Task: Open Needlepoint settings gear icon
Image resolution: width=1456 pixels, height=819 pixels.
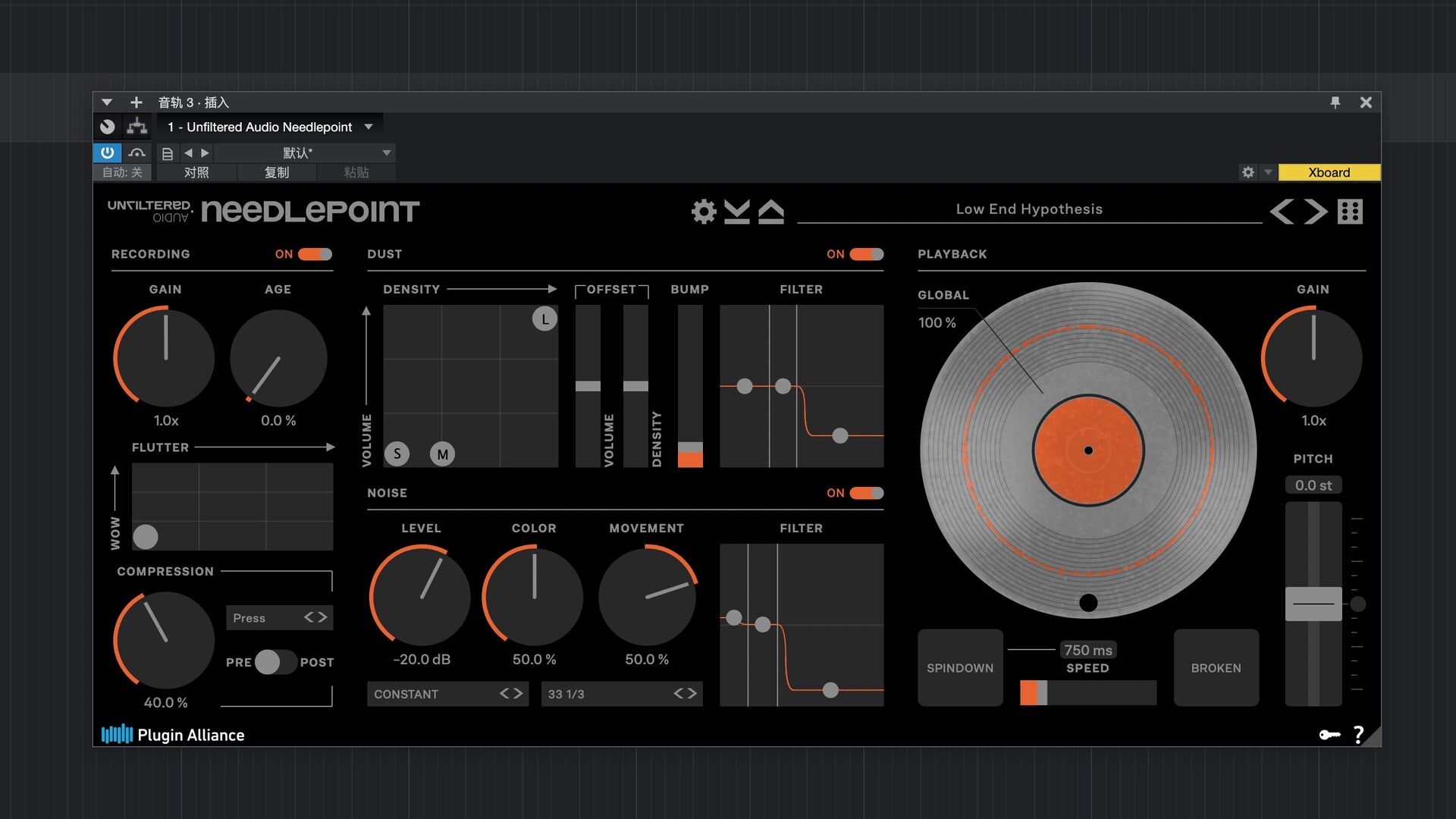Action: click(x=704, y=212)
